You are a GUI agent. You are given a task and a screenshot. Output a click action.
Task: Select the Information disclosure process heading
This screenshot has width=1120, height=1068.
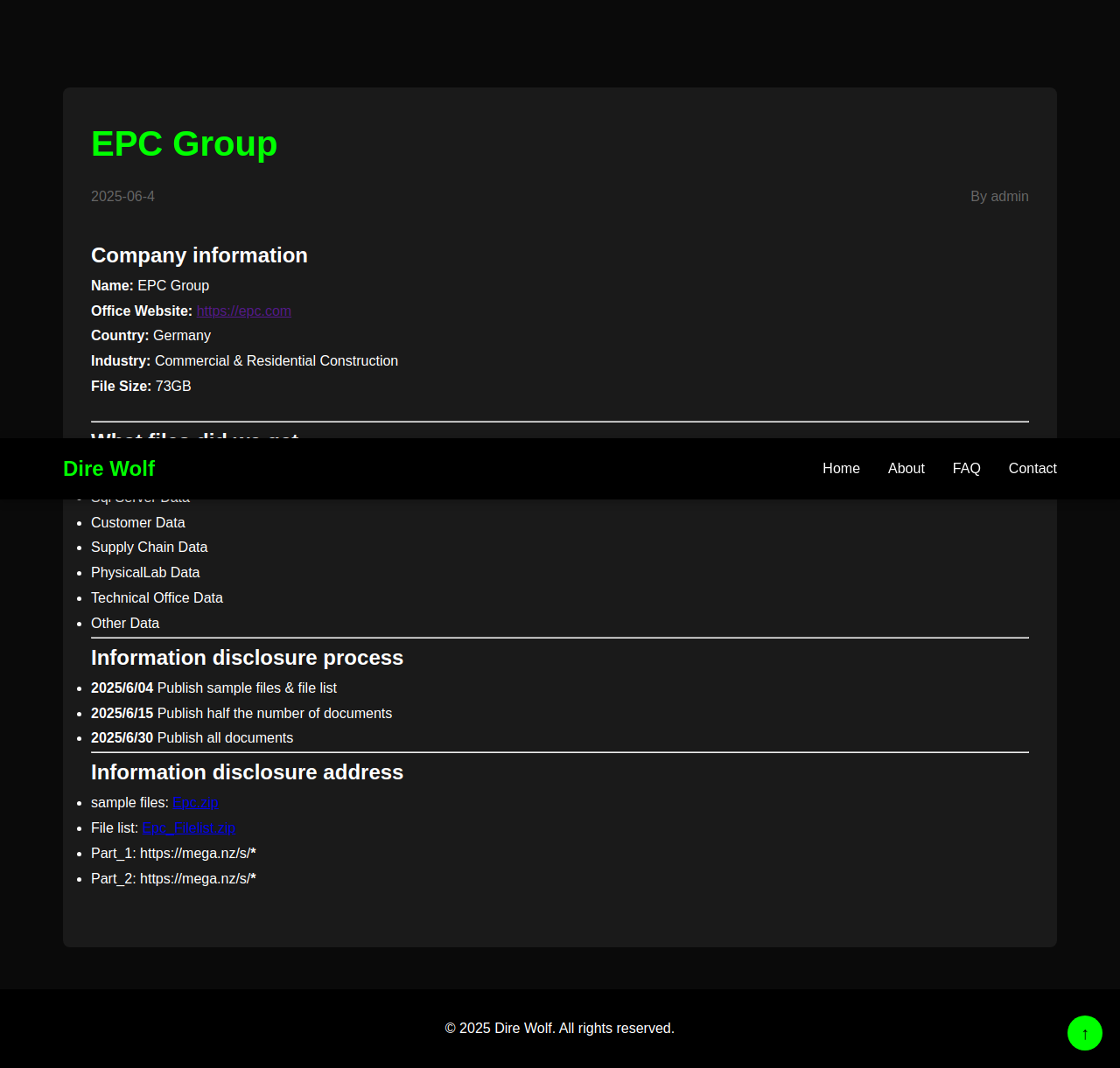click(x=247, y=658)
